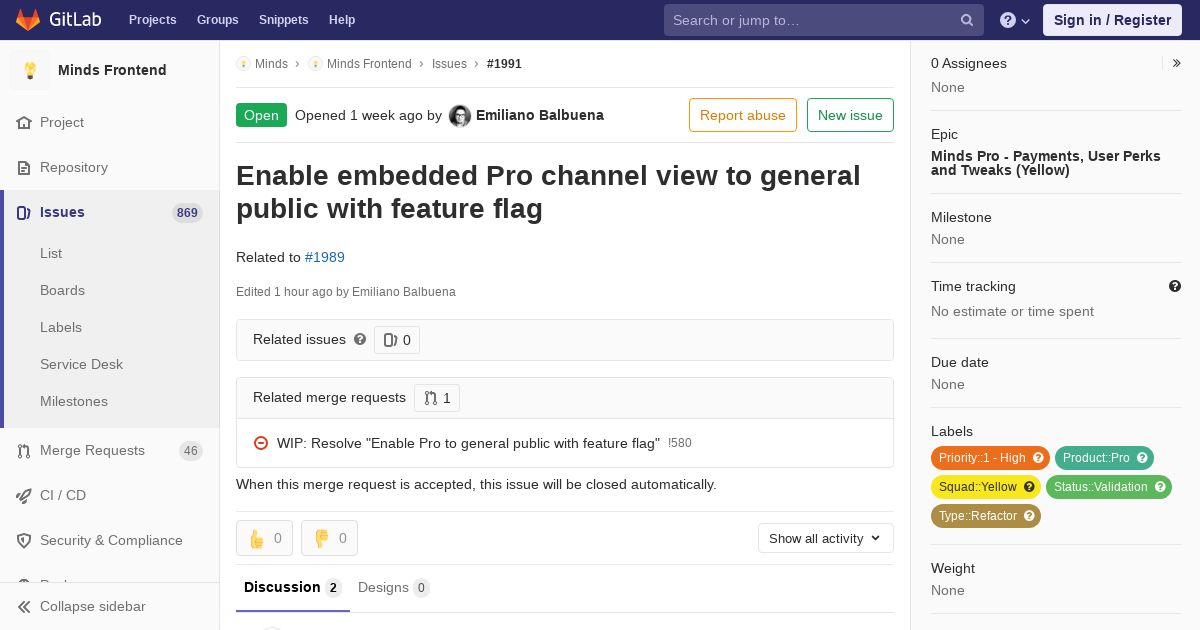Click the related merge requests count badge
Image resolution: width=1200 pixels, height=630 pixels.
click(437, 398)
